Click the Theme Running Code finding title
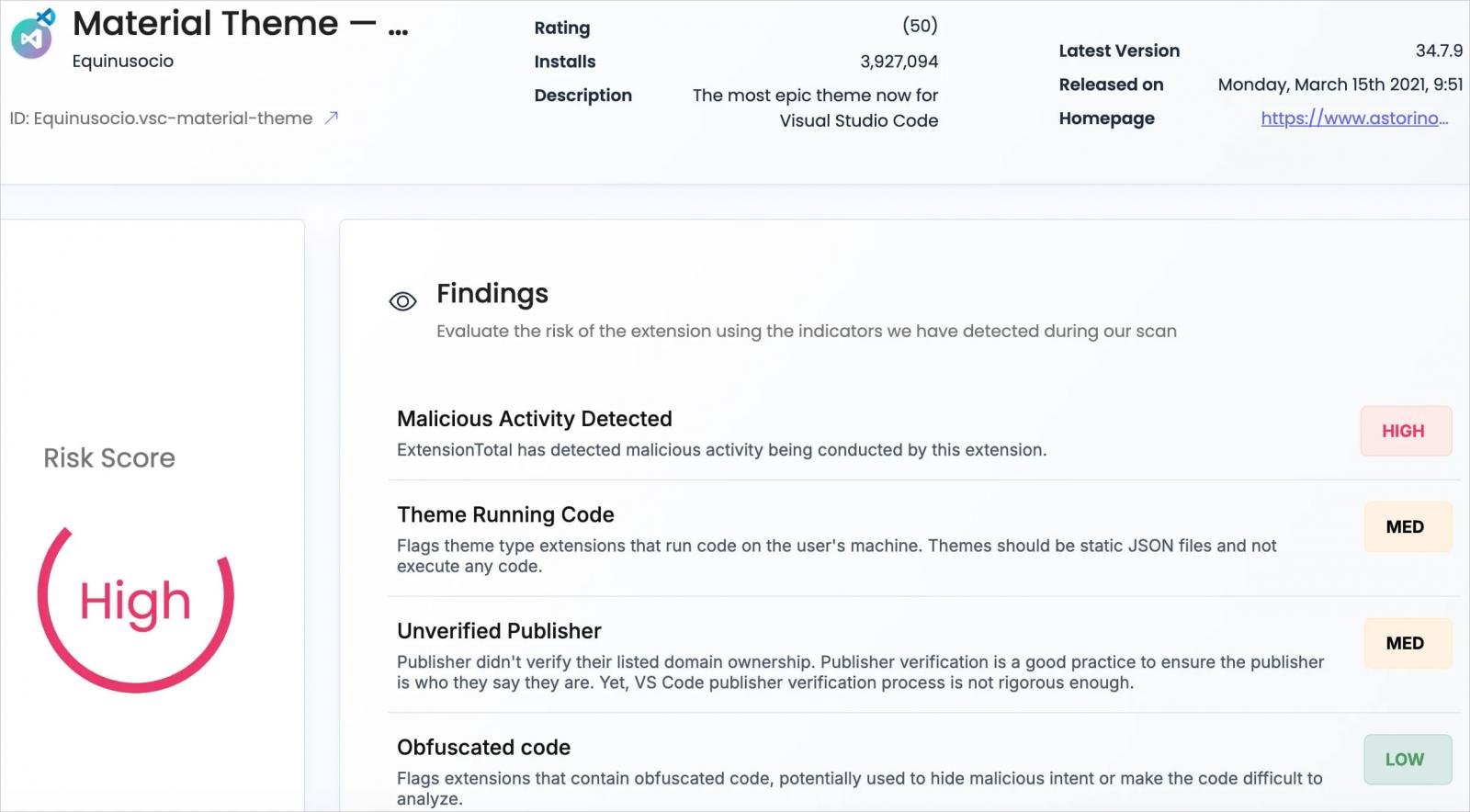 tap(505, 514)
